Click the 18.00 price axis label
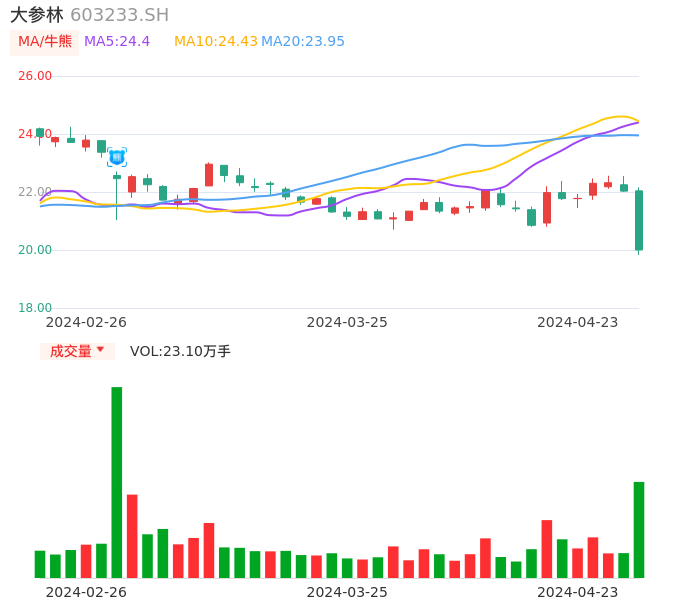This screenshot has height=606, width=686. [35, 308]
